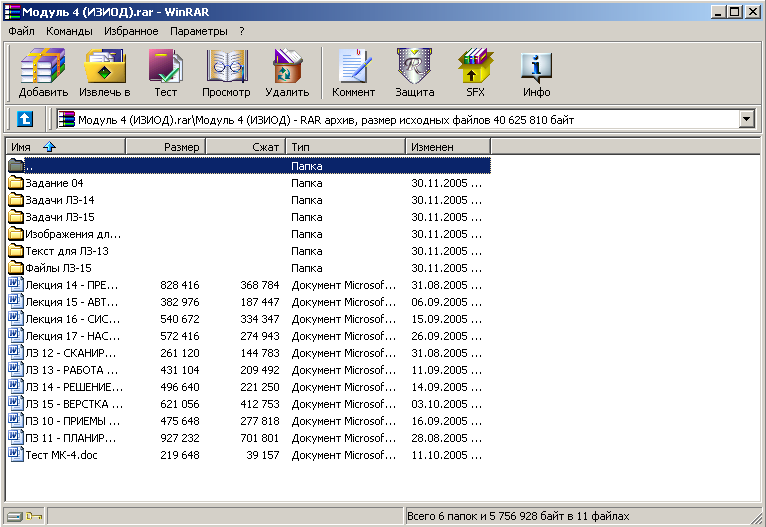Select the Текст для ЛЗ-13 folder icon
Viewport: 766px width, 527px height.
[16, 251]
